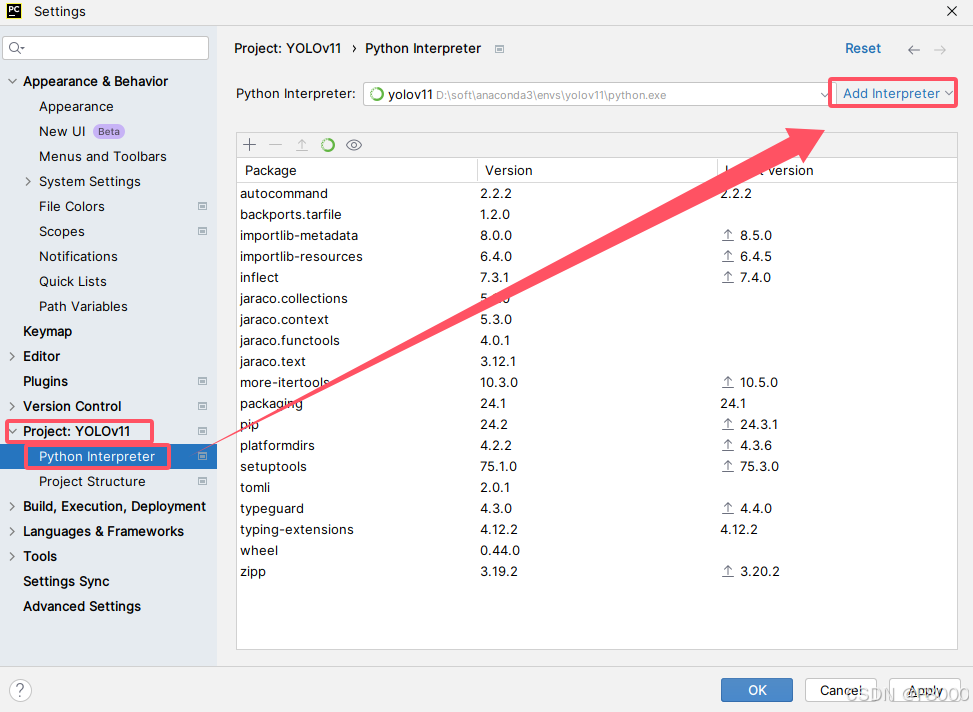
Task: Open Settings Sync page
Action: tap(66, 581)
